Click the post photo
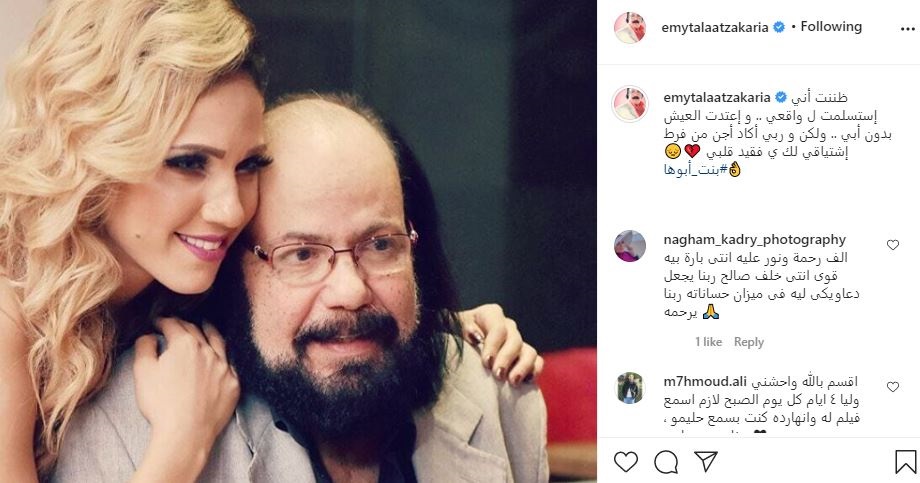920x483 pixels. [x=298, y=241]
